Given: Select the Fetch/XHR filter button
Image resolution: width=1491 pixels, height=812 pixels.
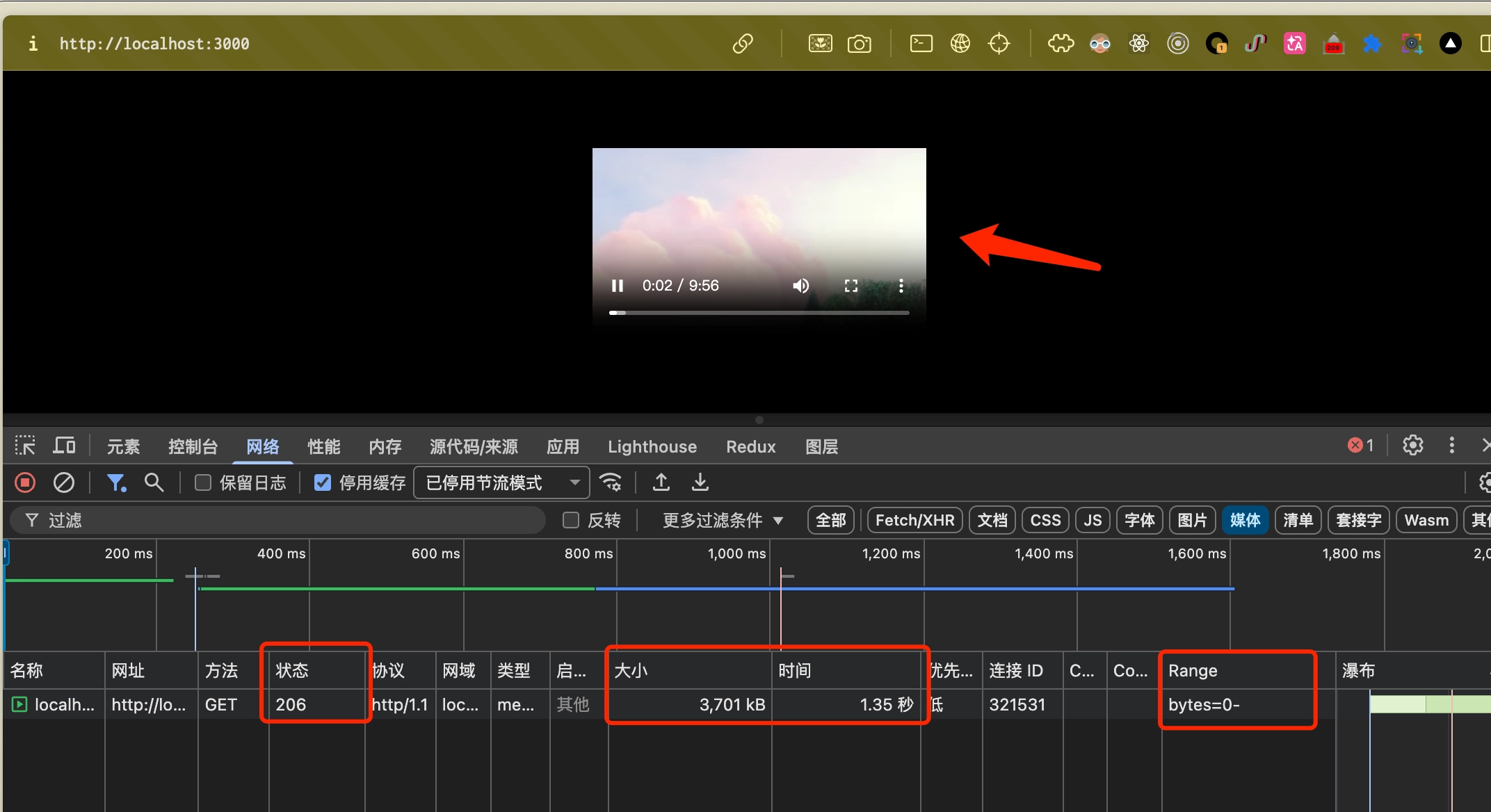Looking at the screenshot, I should tap(914, 520).
